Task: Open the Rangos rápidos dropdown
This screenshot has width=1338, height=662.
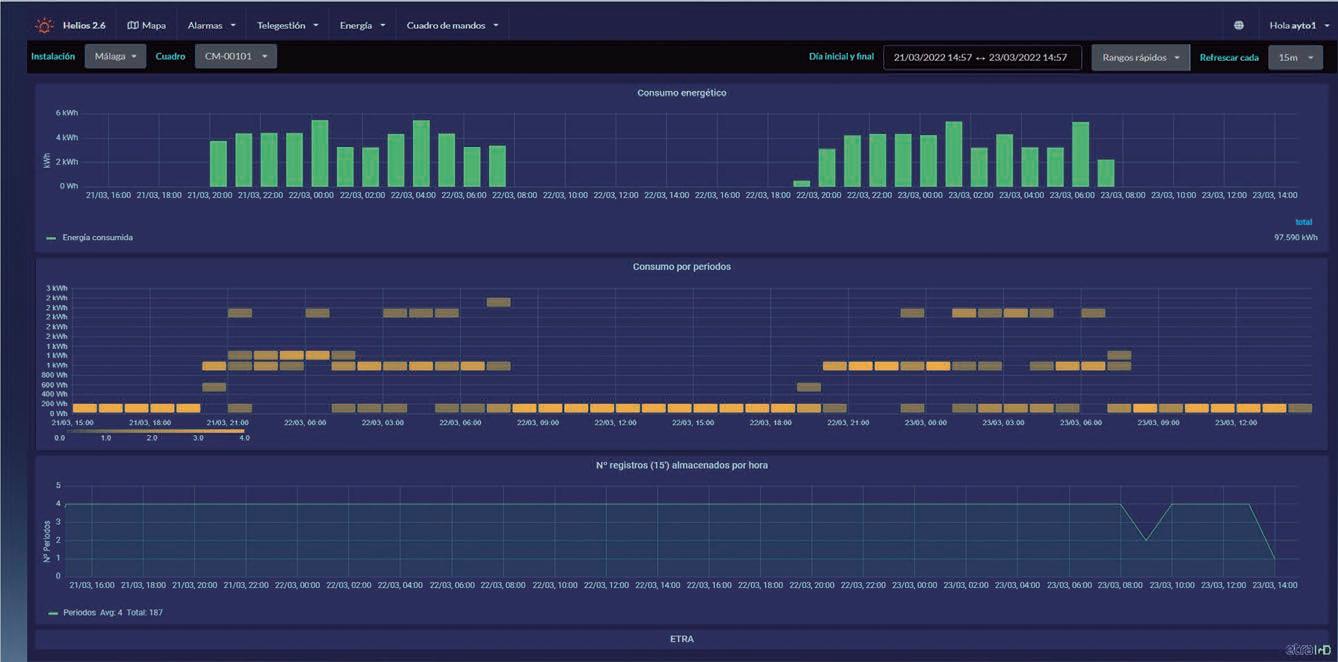Action: click(x=1141, y=58)
